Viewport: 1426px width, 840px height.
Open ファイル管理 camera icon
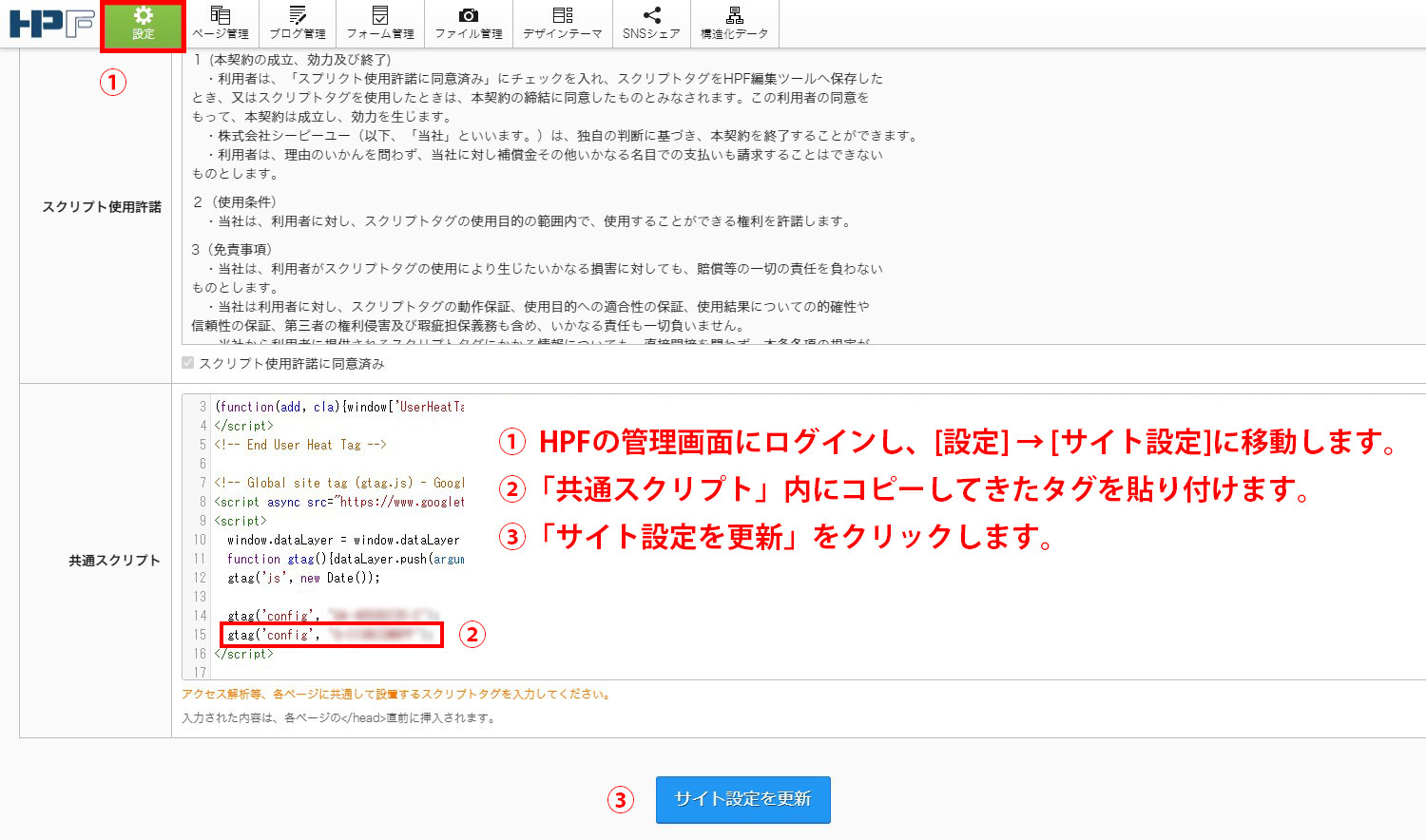click(x=469, y=24)
